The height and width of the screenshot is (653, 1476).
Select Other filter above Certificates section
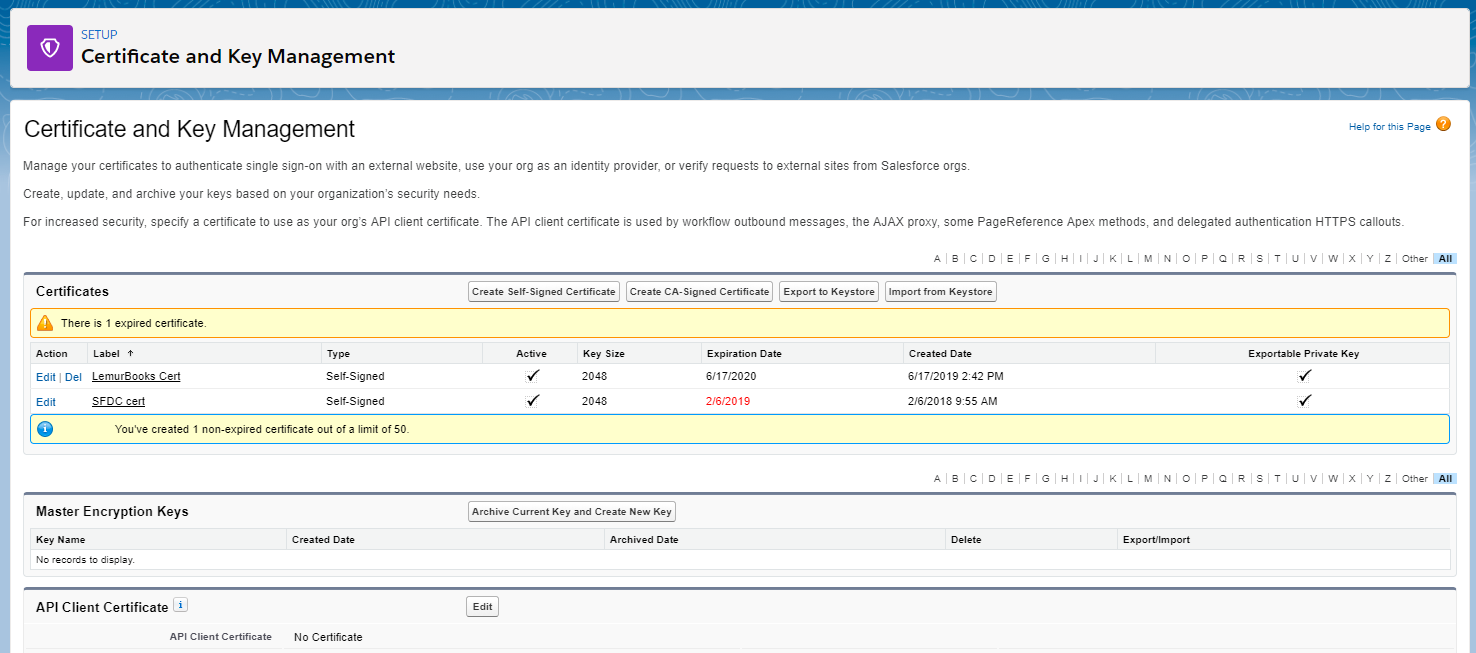[x=1415, y=259]
